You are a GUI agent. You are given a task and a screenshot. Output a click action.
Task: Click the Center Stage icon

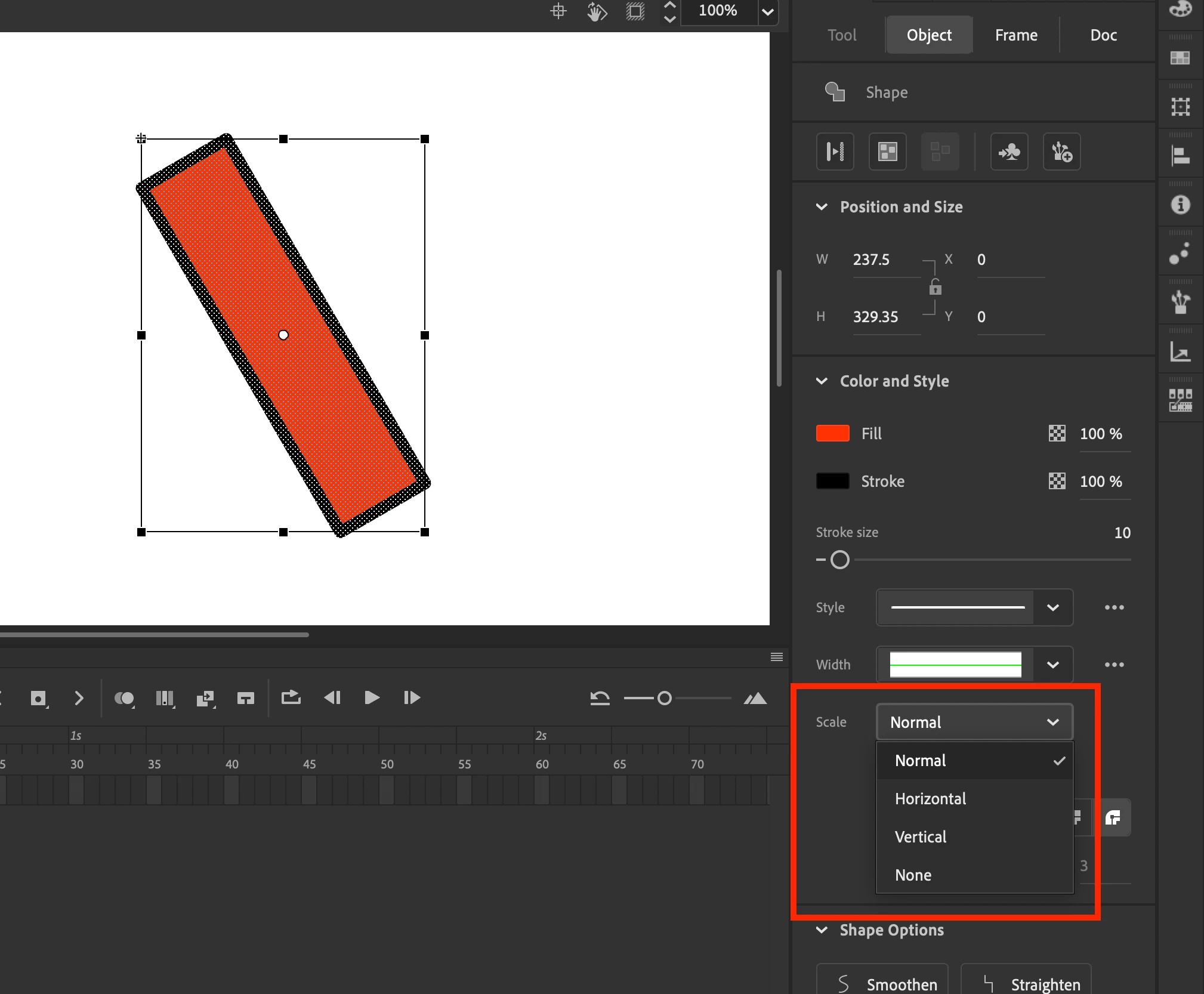[558, 11]
